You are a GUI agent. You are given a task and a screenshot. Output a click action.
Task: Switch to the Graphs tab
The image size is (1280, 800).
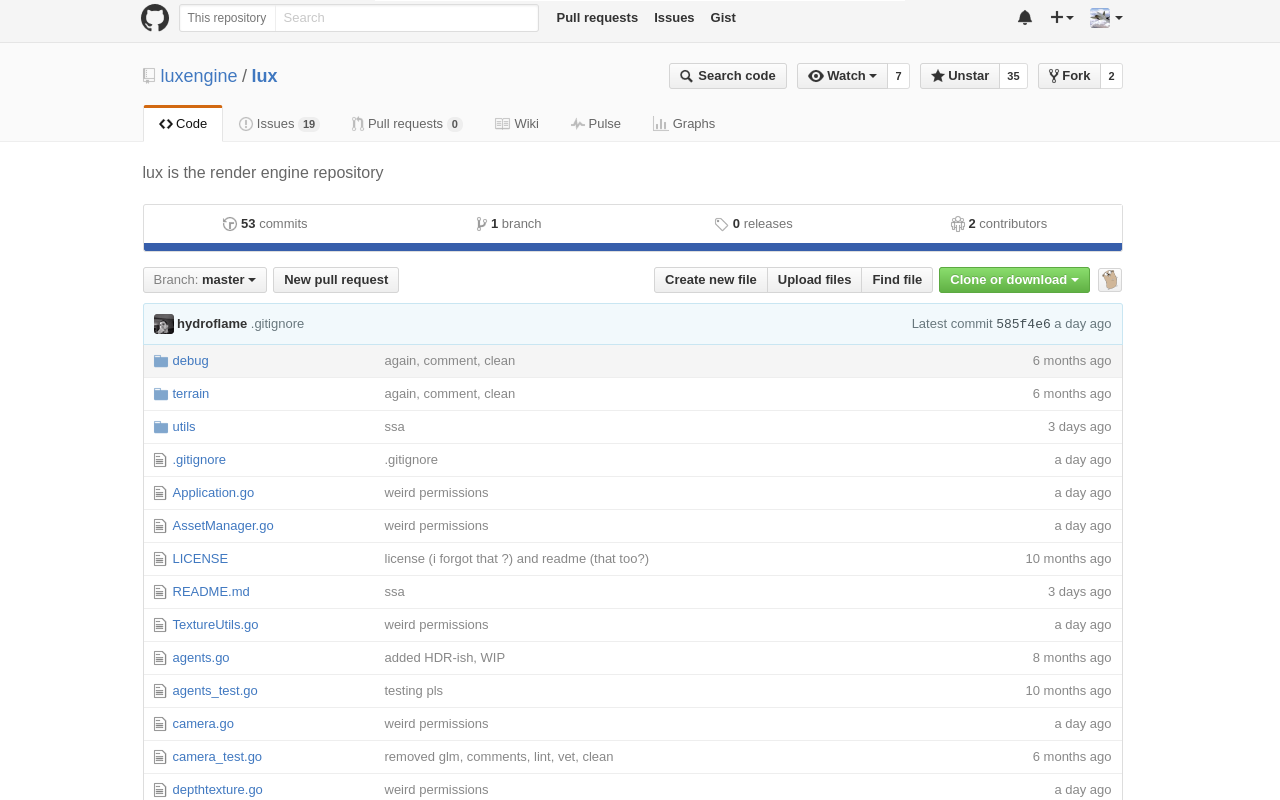click(x=684, y=124)
